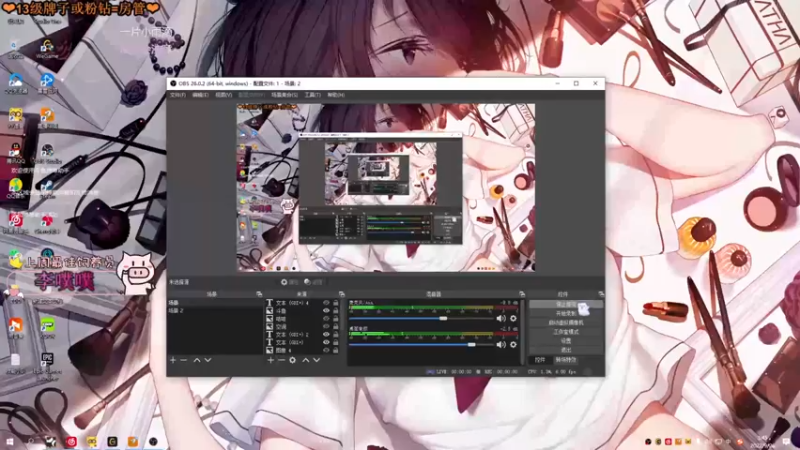Toggle visibility of 文本 (GDI+) 4 source

click(x=326, y=303)
